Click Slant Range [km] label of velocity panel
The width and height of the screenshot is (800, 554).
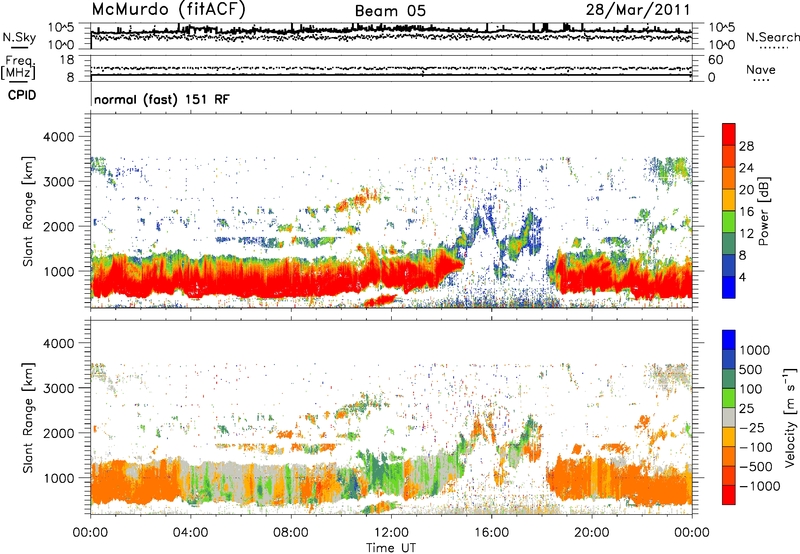[x=28, y=418]
